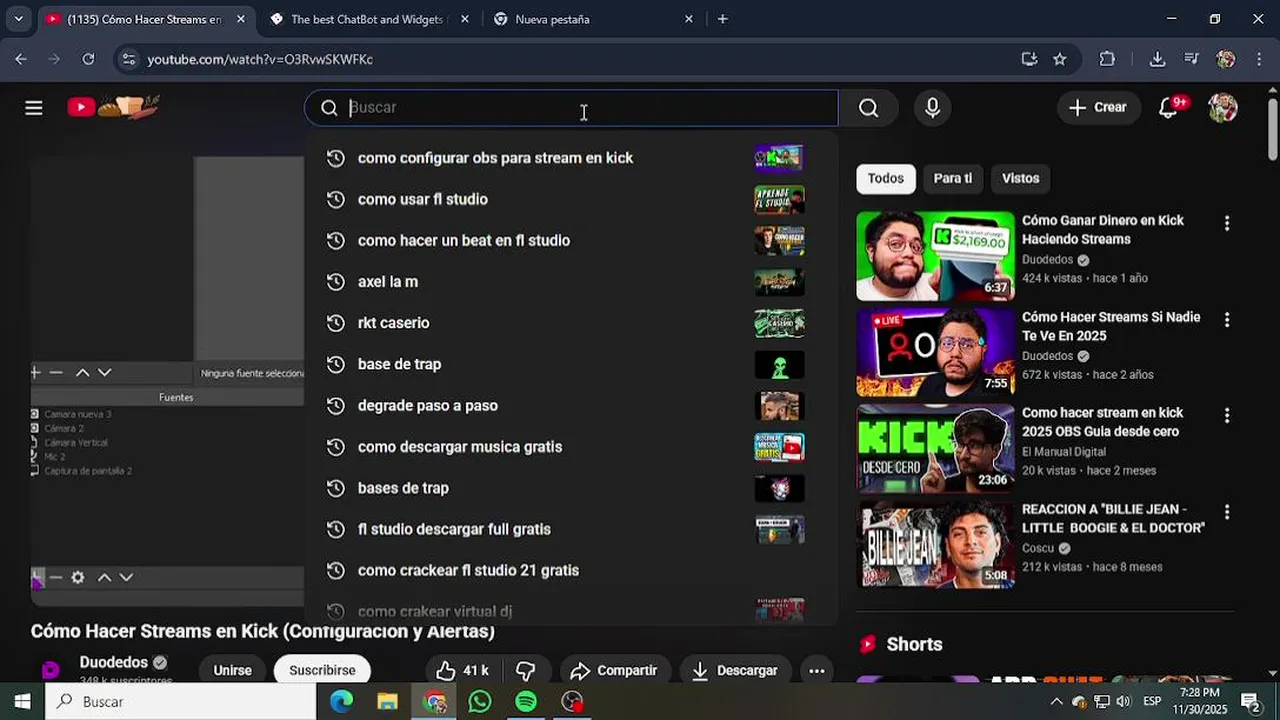Open thumbnail of 'Cómo Hacer Streams Si Nadie Te Ve'
This screenshot has width=1280, height=720.
coord(935,352)
